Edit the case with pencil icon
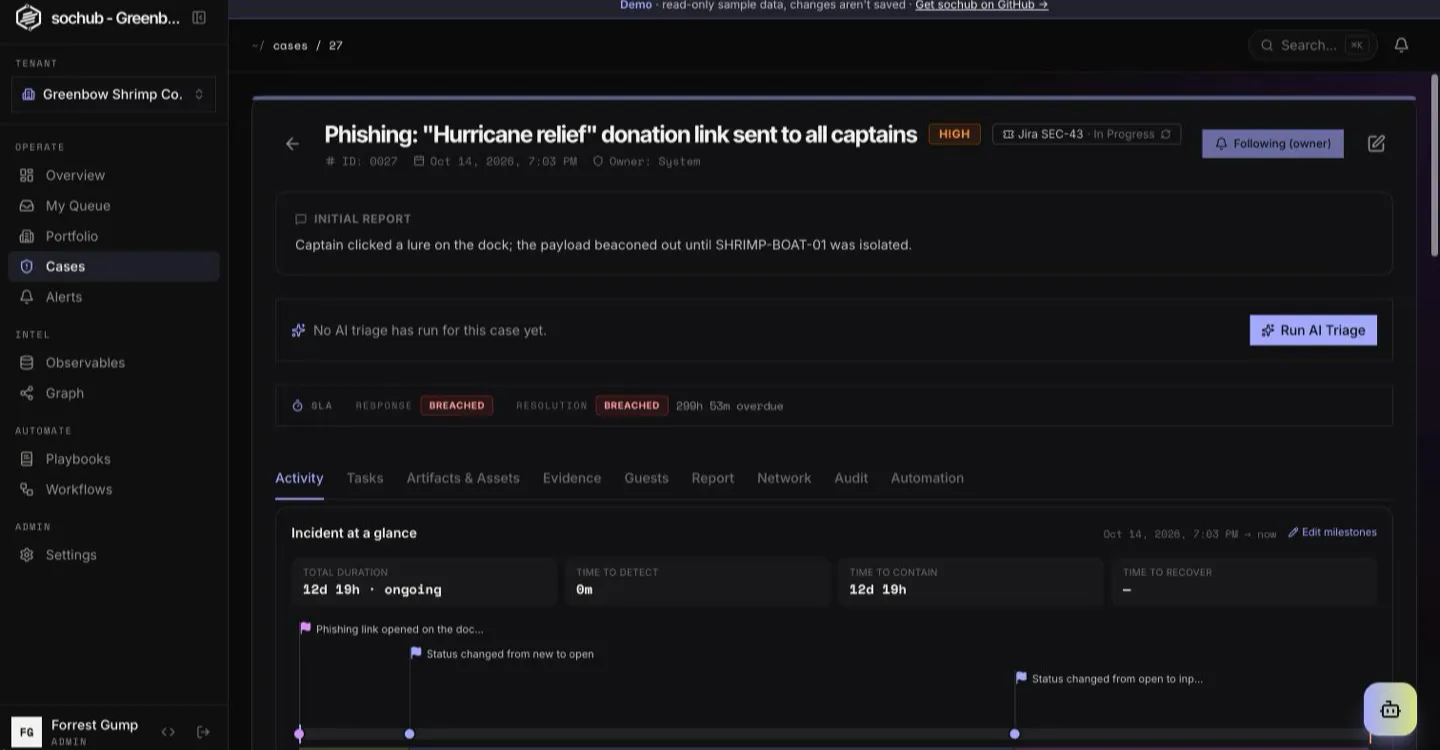 pos(1376,144)
